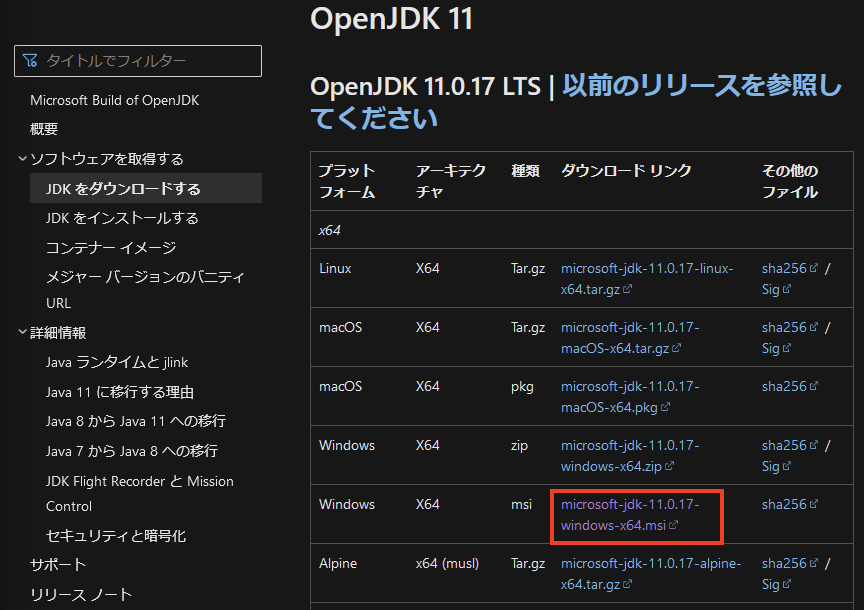864x610 pixels.
Task: Open Java 7 から Java 8 への移行
Action: (132, 451)
